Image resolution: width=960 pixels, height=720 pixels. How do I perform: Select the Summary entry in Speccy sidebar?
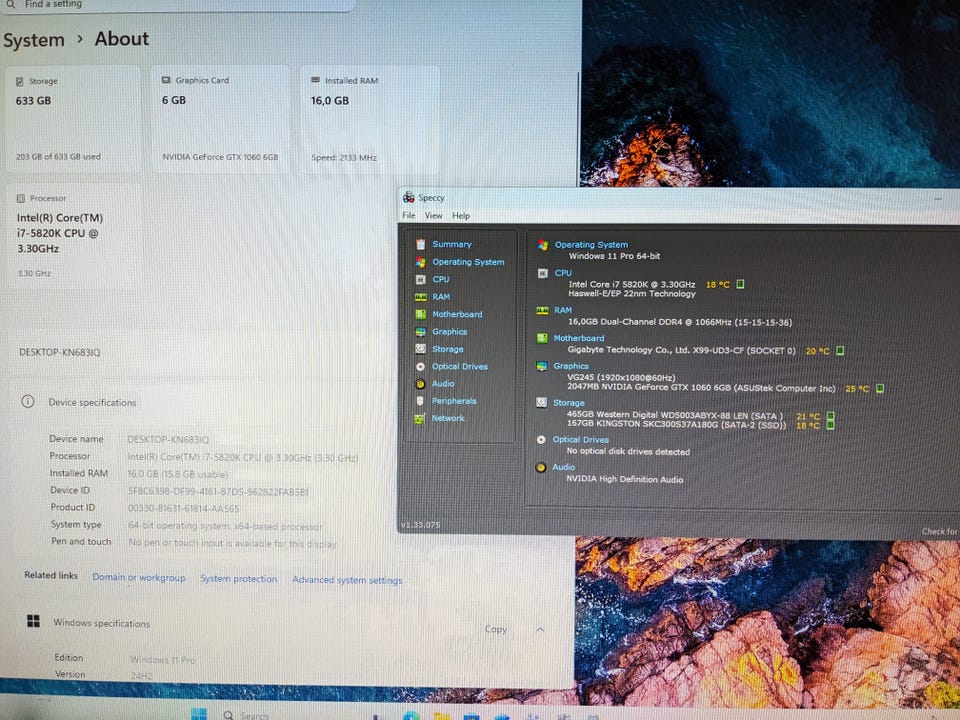pyautogui.click(x=452, y=244)
